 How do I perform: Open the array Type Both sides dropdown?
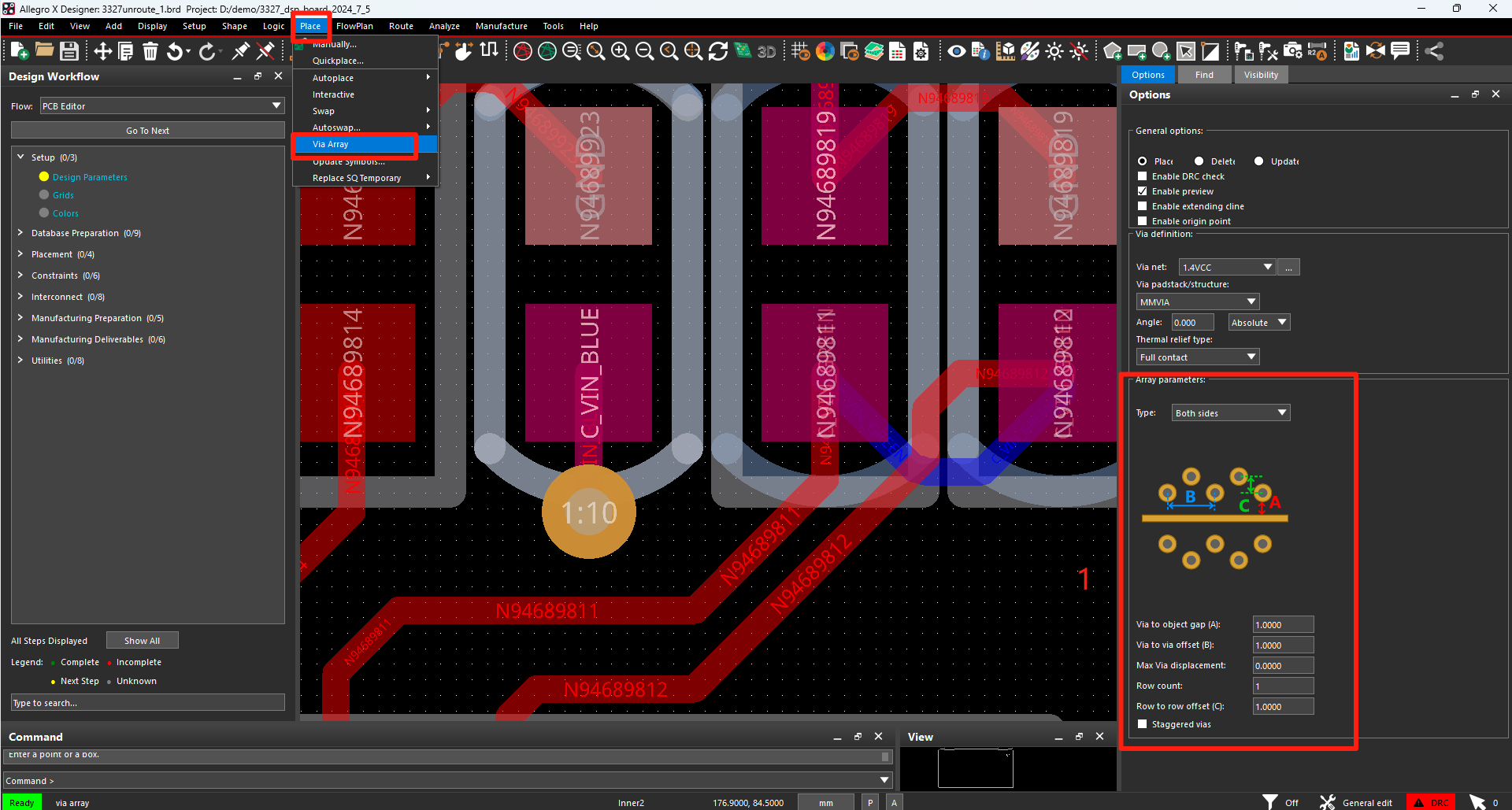1230,413
